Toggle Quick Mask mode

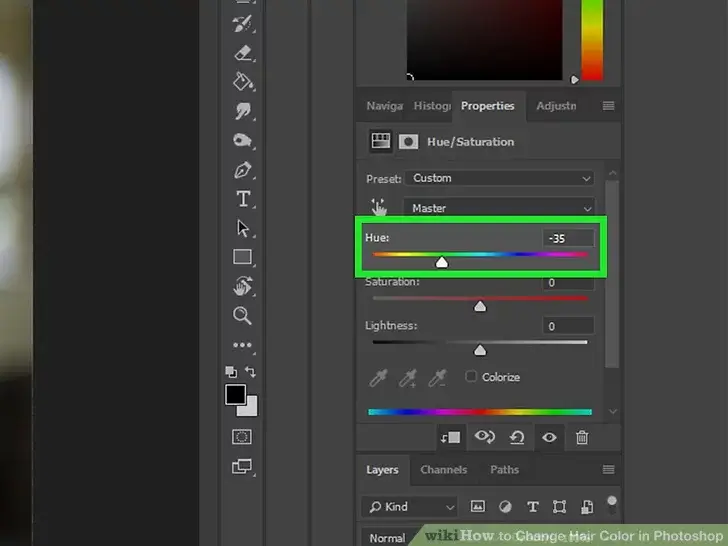[x=242, y=437]
